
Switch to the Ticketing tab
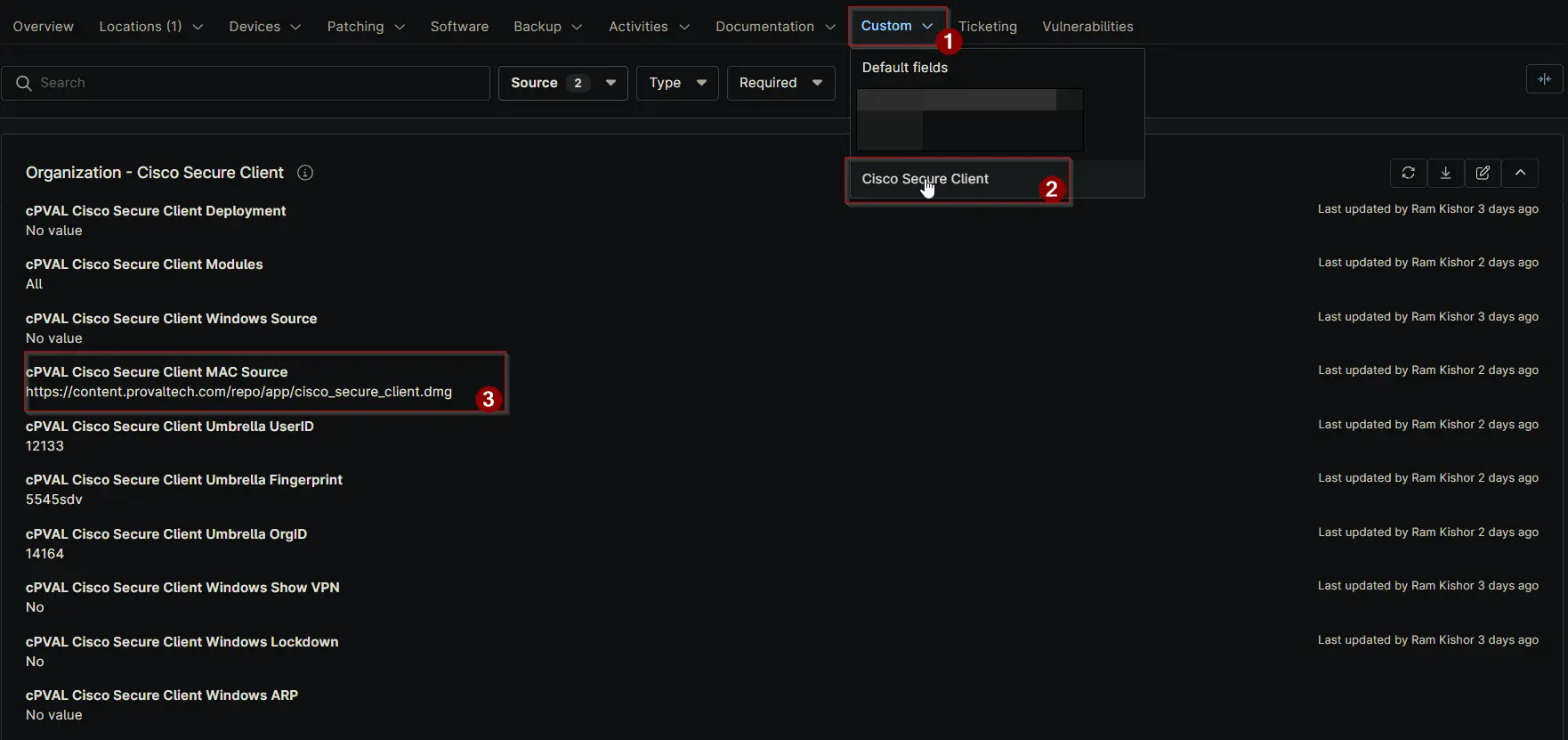point(988,27)
